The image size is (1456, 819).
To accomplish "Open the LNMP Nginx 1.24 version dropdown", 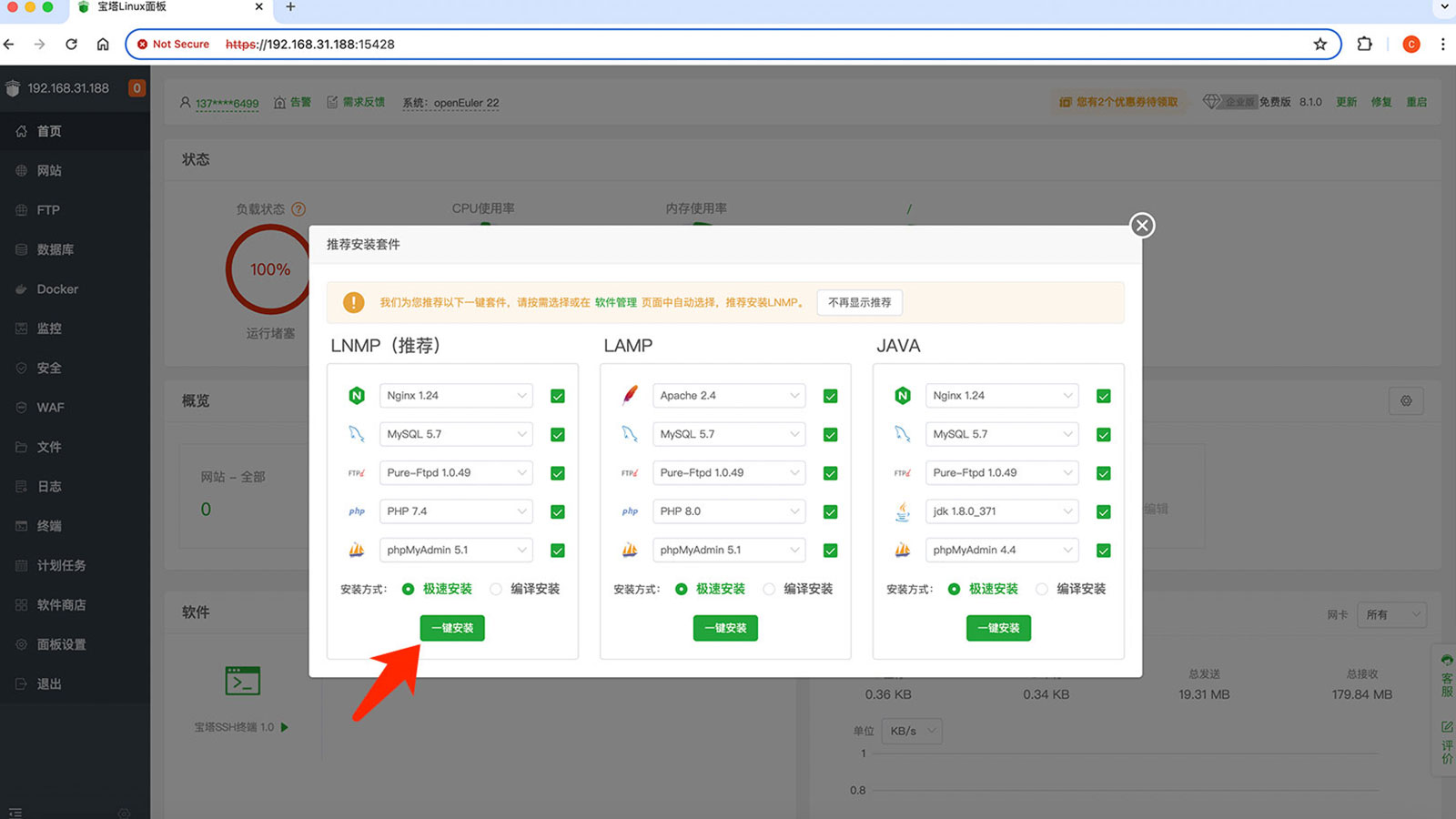I will coord(456,396).
